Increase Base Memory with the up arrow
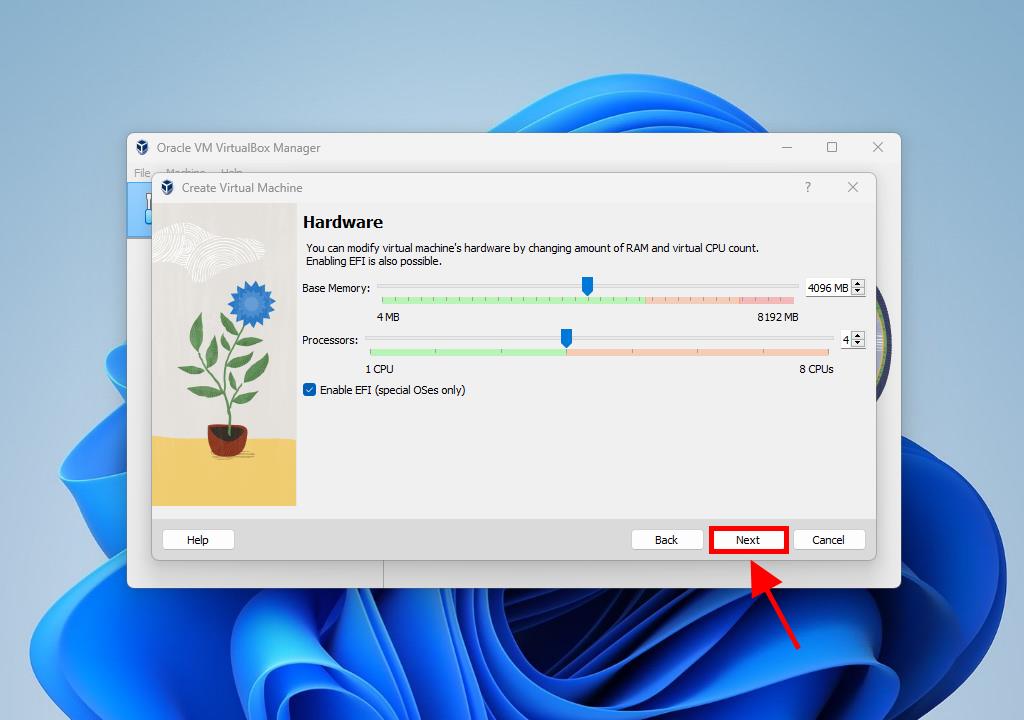 click(x=858, y=284)
